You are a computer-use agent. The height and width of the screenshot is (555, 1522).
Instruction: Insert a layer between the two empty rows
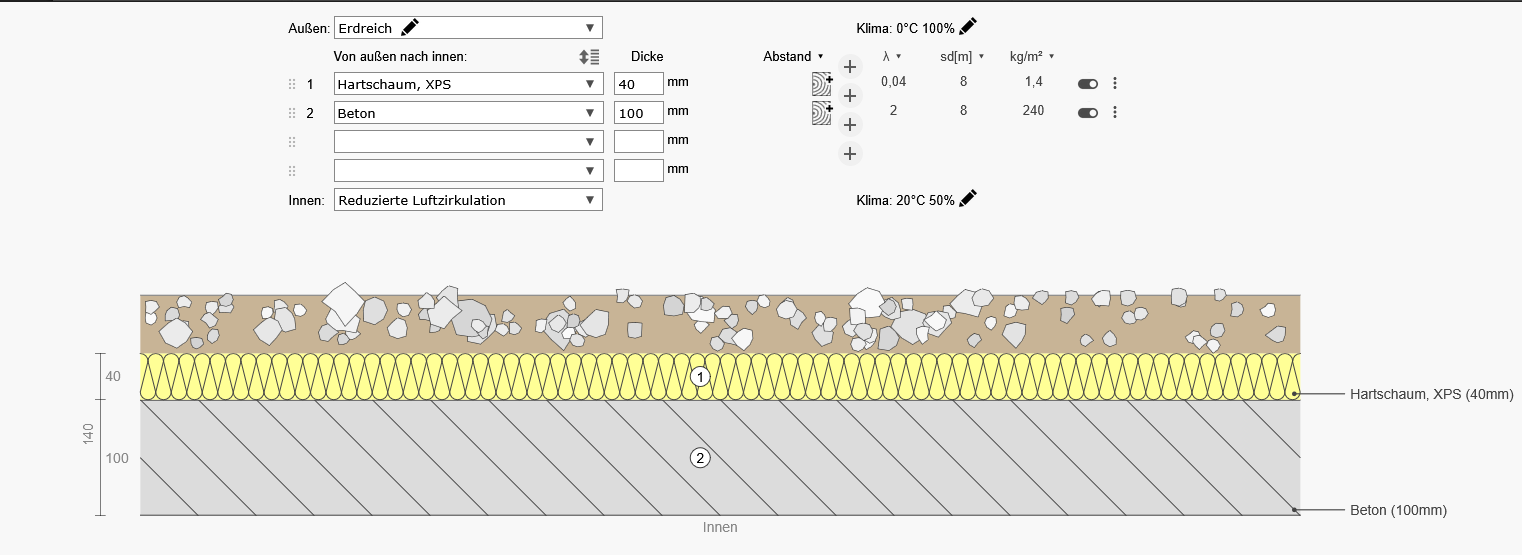click(849, 154)
